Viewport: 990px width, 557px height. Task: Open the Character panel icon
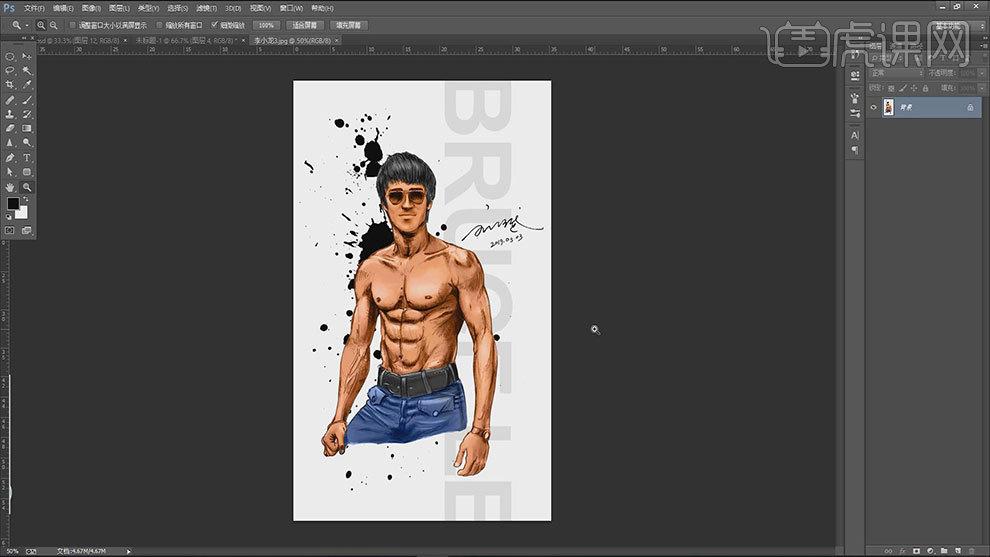point(855,134)
